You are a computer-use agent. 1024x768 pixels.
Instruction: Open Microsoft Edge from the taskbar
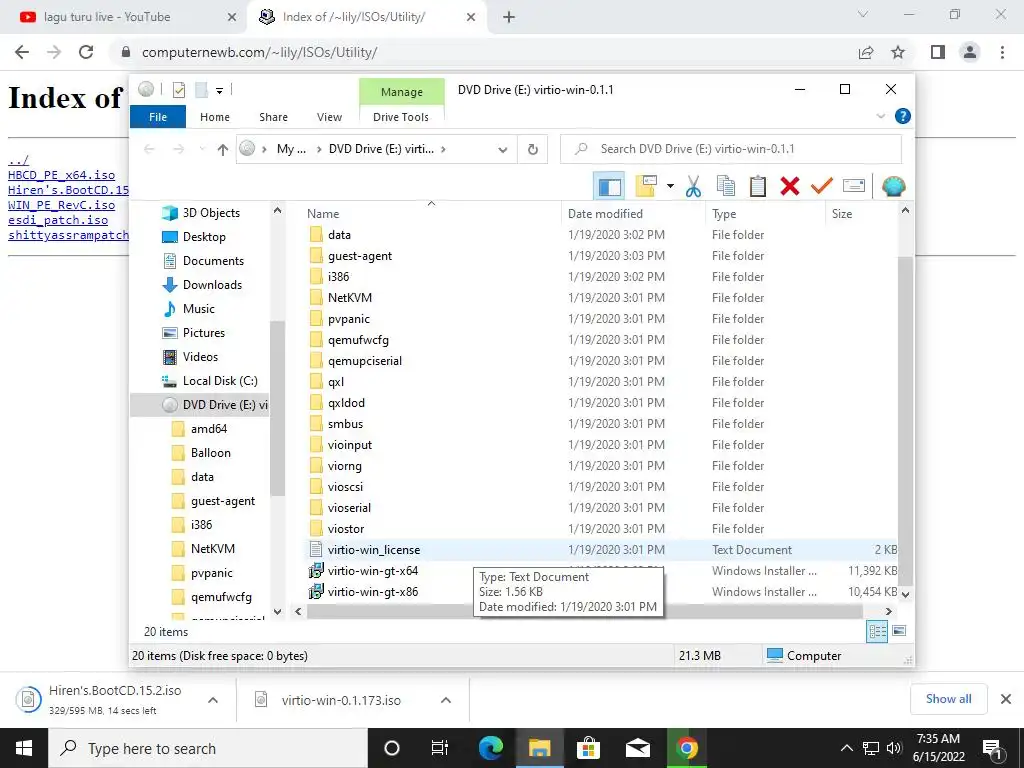[x=490, y=748]
